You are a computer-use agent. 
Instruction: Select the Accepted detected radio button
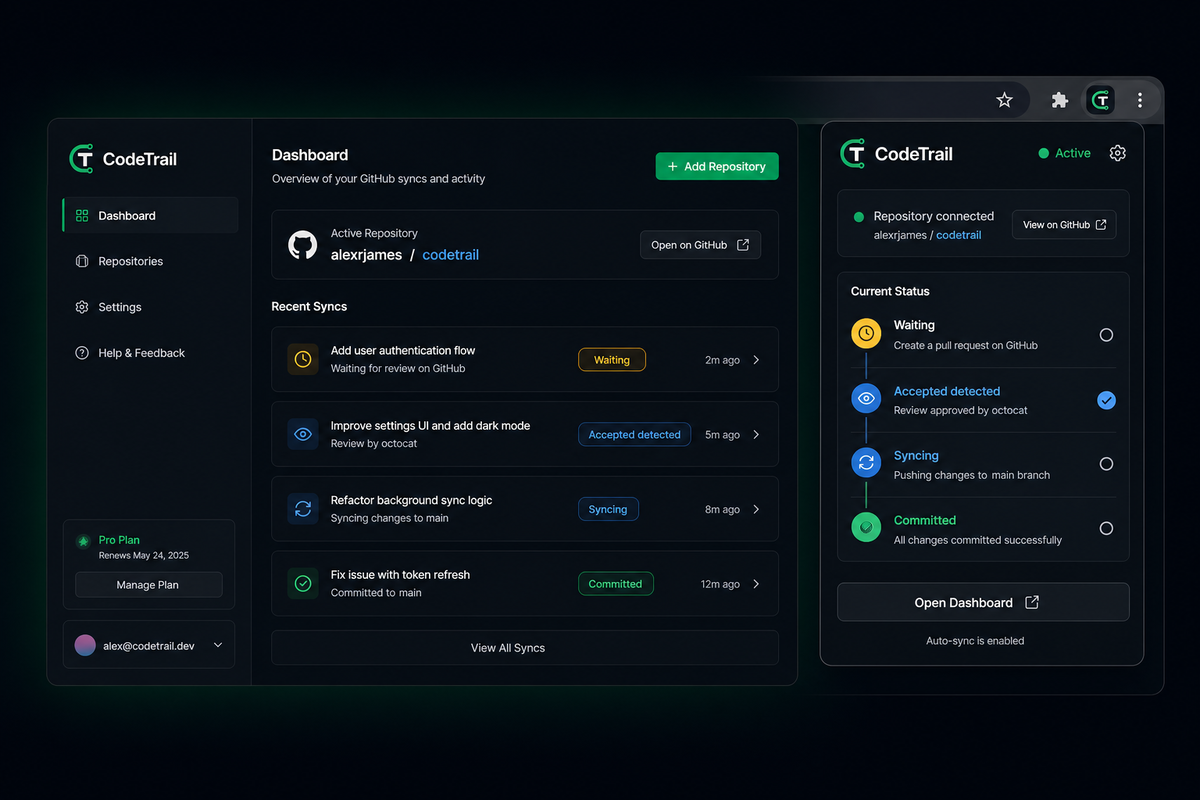coord(1106,400)
